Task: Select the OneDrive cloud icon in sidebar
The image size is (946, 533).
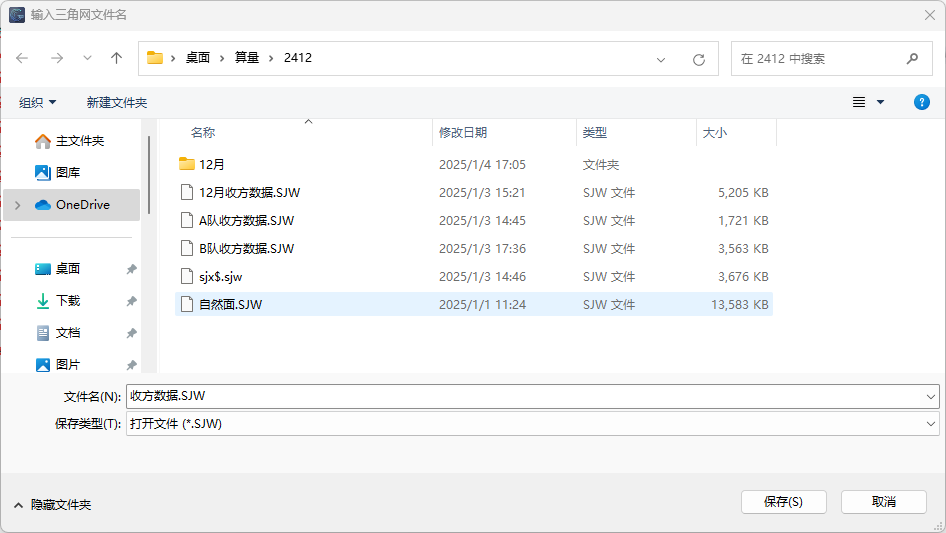Action: tap(43, 205)
